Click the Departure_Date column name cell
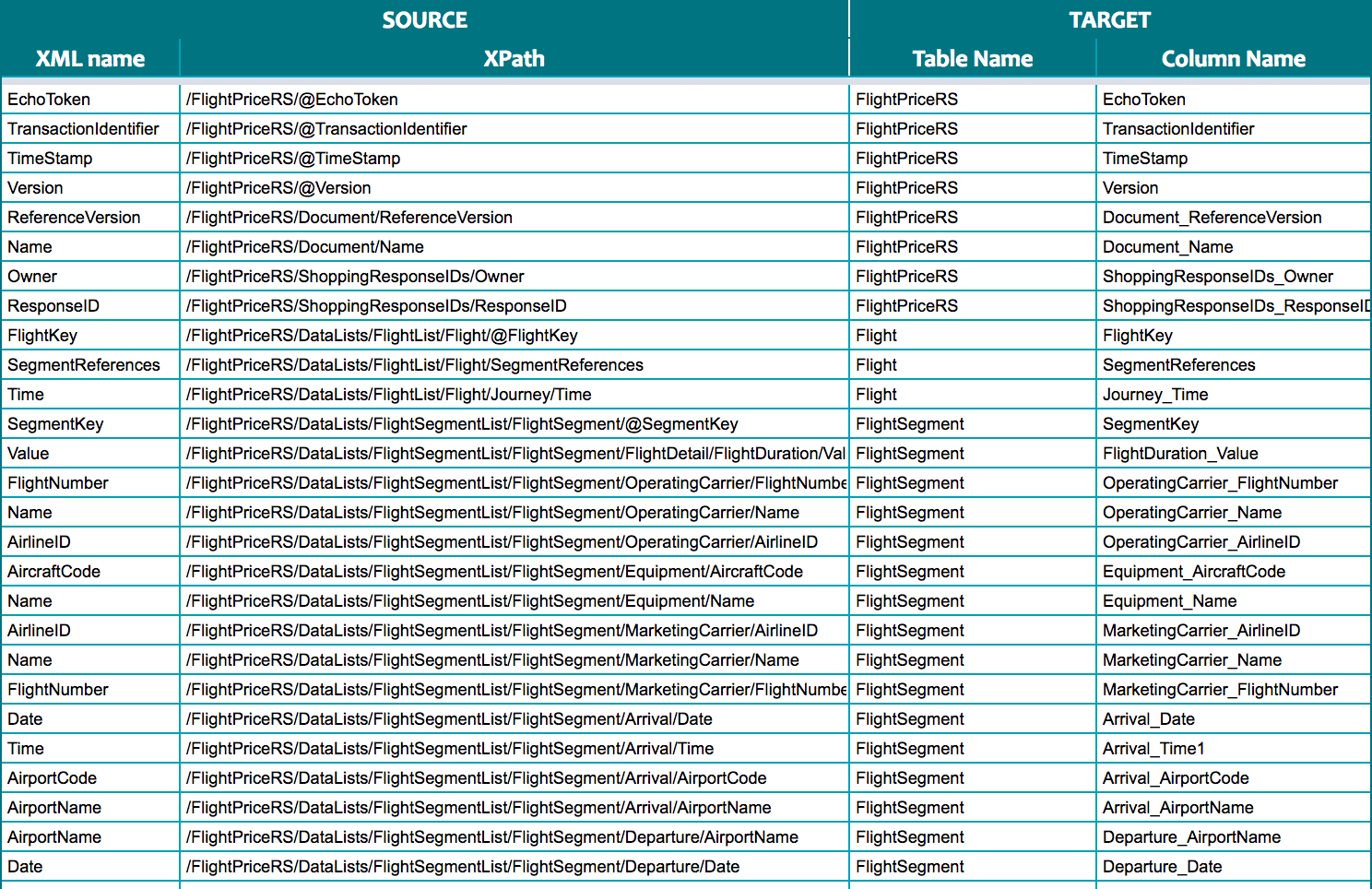This screenshot has height=889, width=1372. (1234, 866)
